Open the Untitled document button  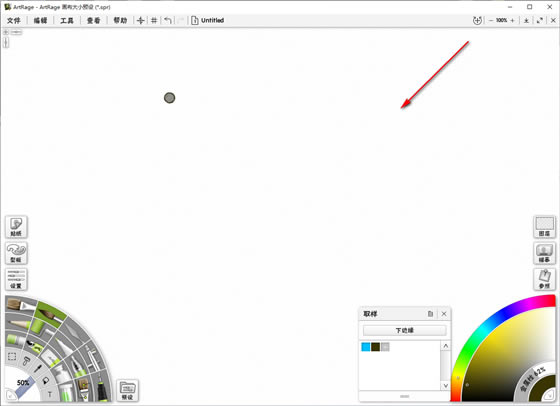pyautogui.click(x=208, y=20)
